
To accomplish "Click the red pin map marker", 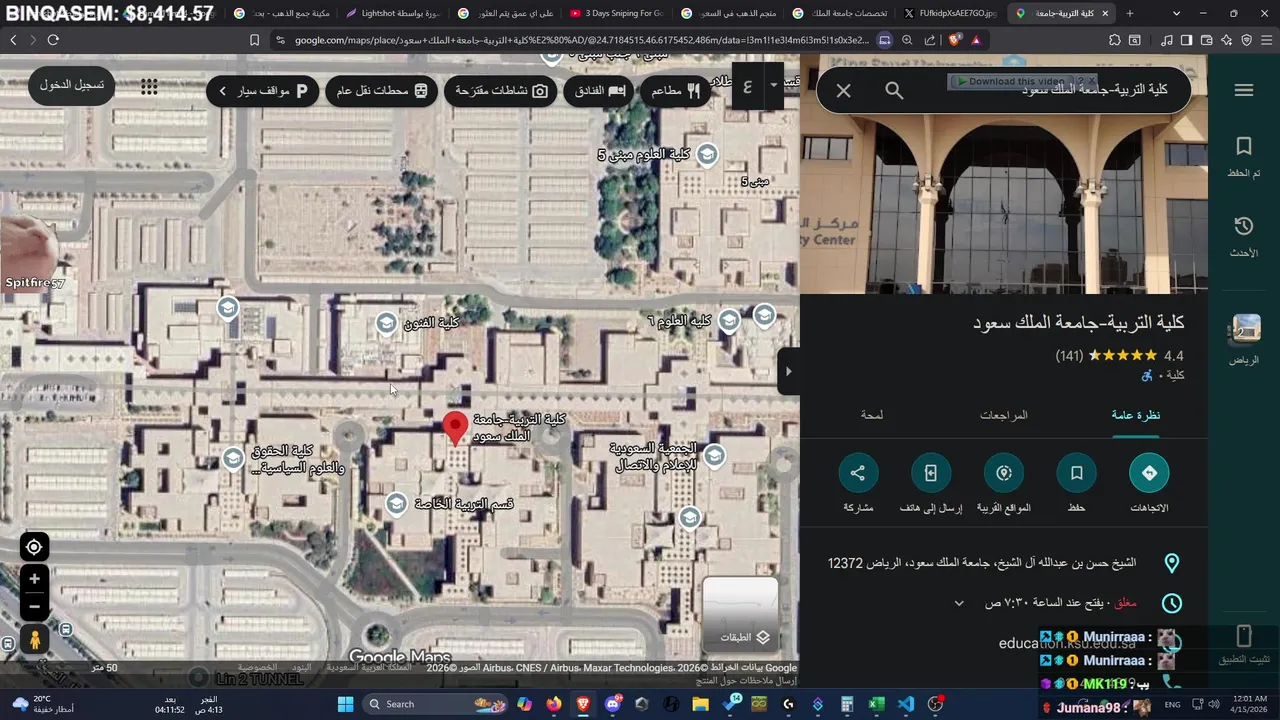I will coord(455,428).
